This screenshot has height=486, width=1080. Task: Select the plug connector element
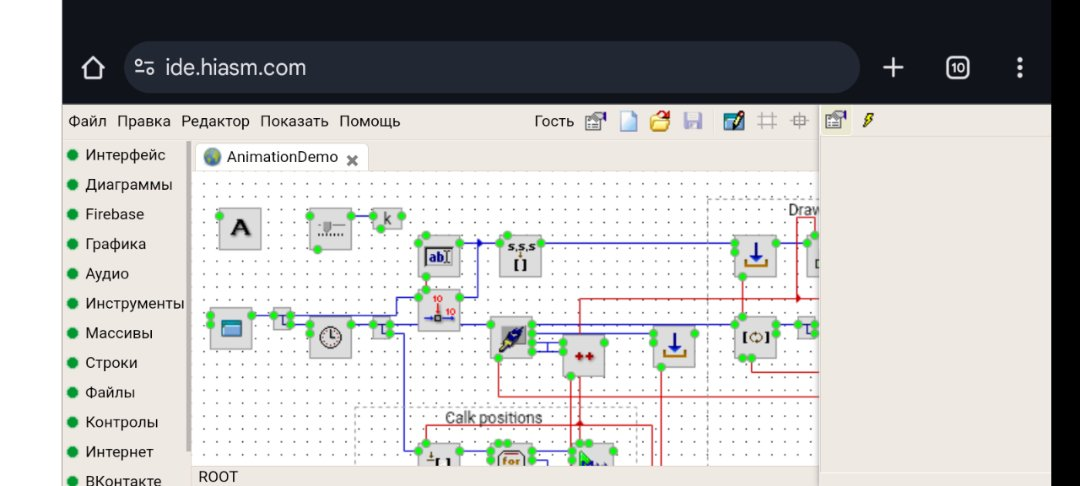[512, 337]
